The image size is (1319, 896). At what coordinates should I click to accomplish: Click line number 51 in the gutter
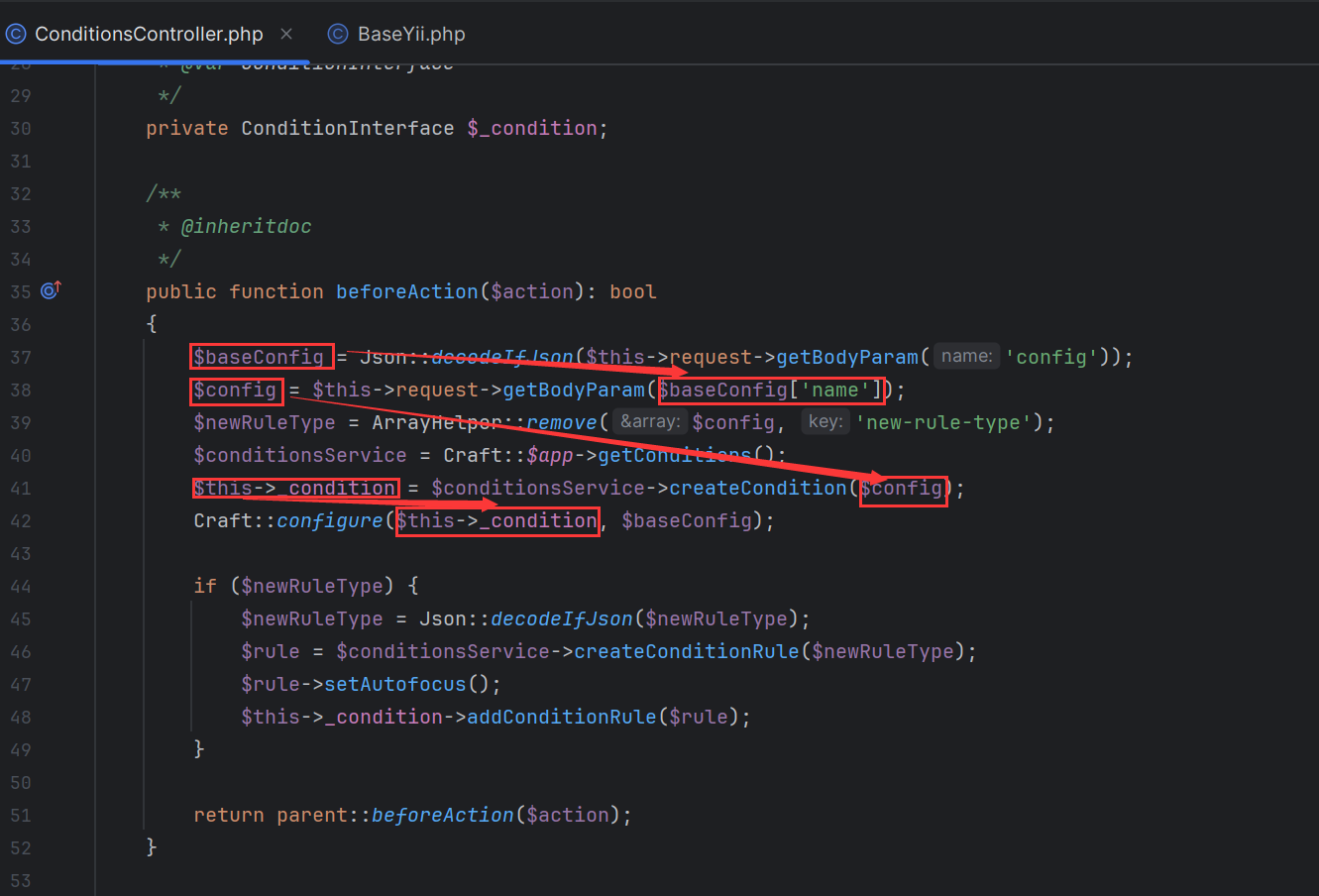21,815
